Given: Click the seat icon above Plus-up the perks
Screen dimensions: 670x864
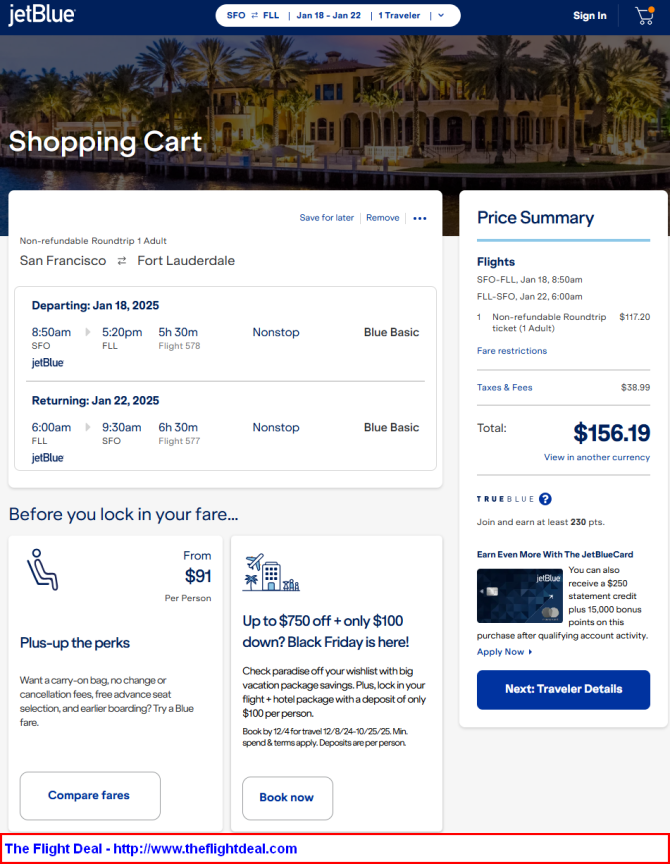Looking at the screenshot, I should pos(42,570).
